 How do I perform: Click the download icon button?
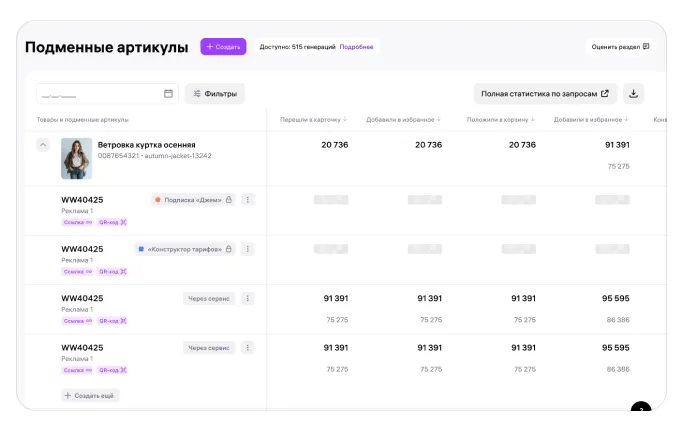click(x=633, y=94)
